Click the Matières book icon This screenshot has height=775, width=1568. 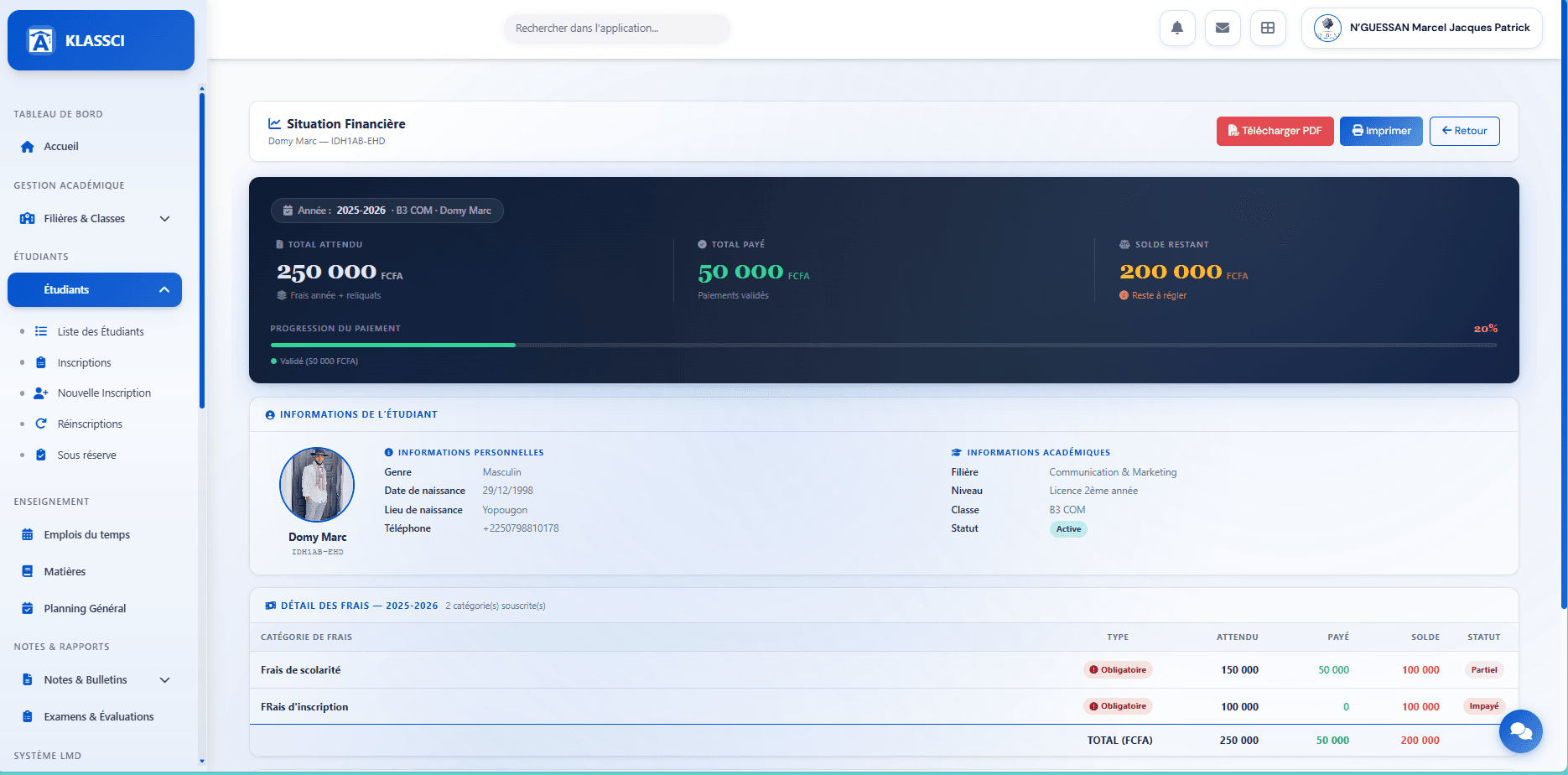(x=28, y=571)
